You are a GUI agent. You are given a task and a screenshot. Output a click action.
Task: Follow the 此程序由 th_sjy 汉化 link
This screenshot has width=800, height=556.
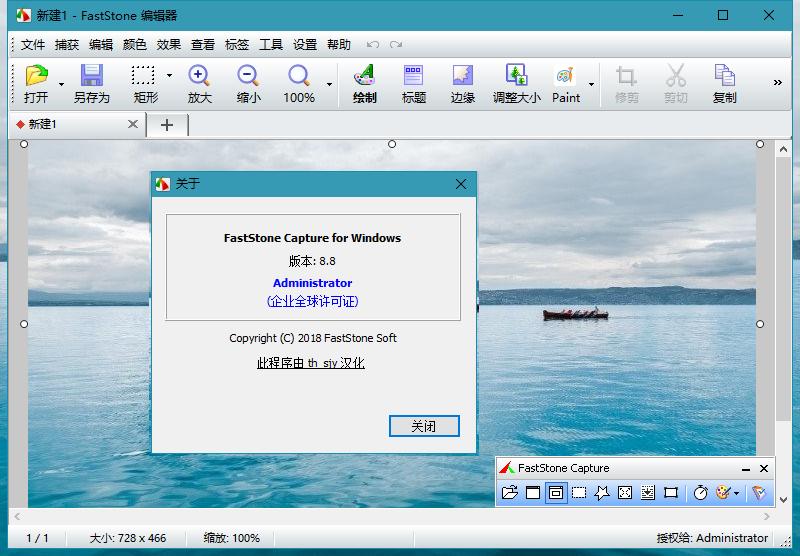click(311, 363)
